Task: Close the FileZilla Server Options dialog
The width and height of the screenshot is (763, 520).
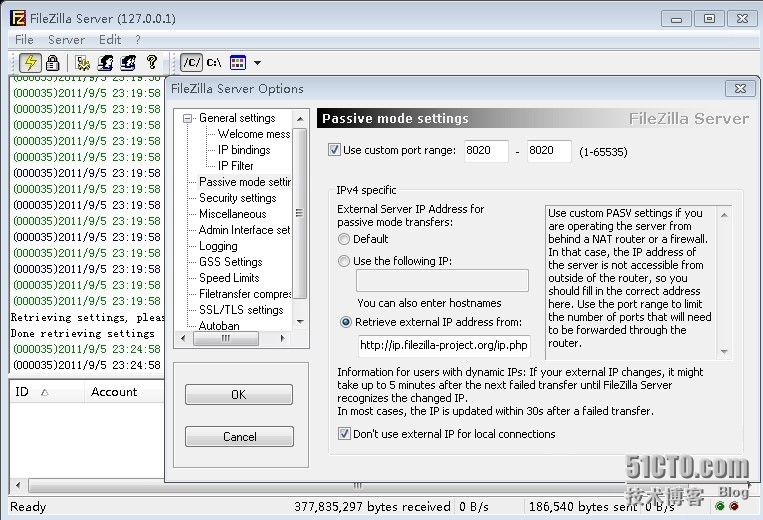Action: (740, 89)
